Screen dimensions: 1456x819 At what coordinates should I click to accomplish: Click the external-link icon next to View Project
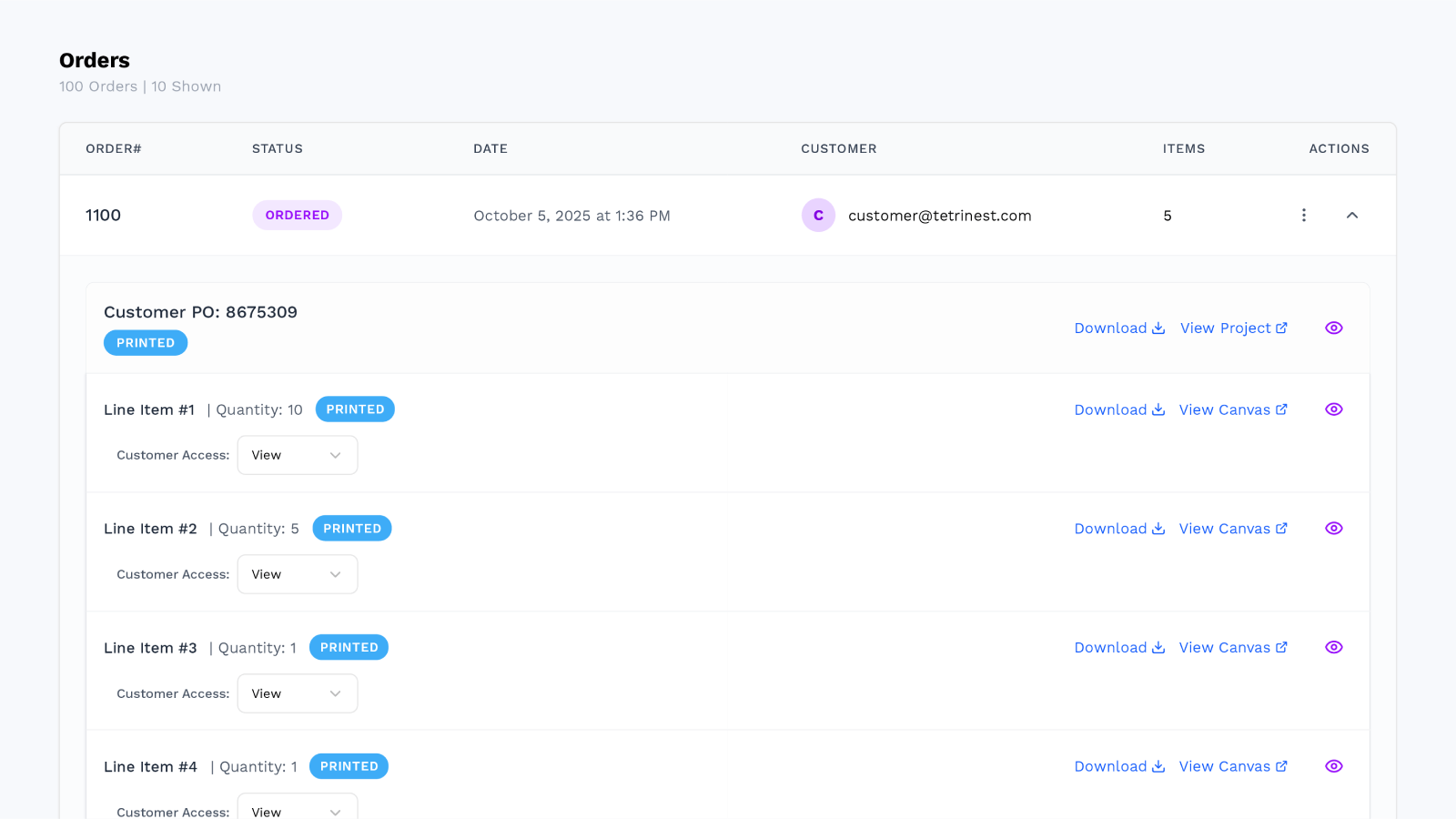pyautogui.click(x=1282, y=328)
